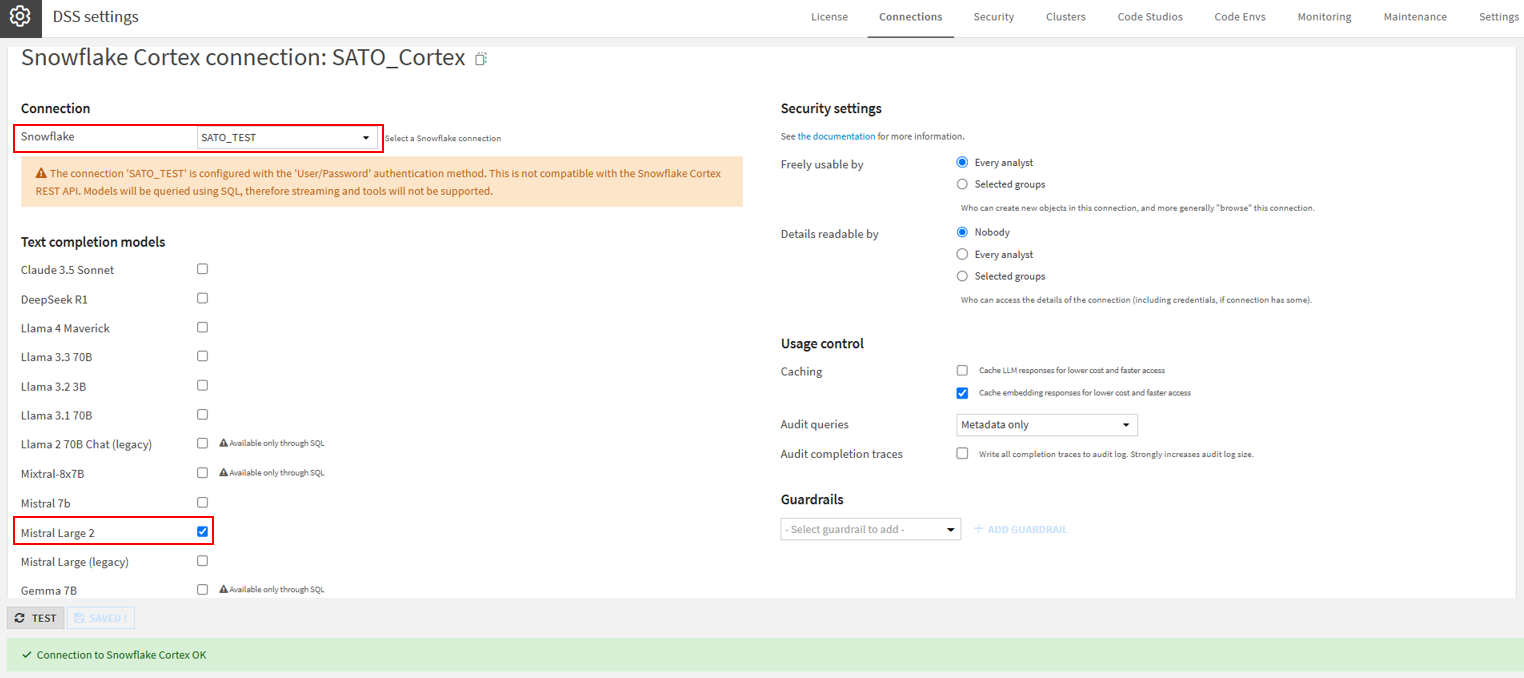Go to the Clusters tab
The width and height of the screenshot is (1524, 678).
[1066, 17]
